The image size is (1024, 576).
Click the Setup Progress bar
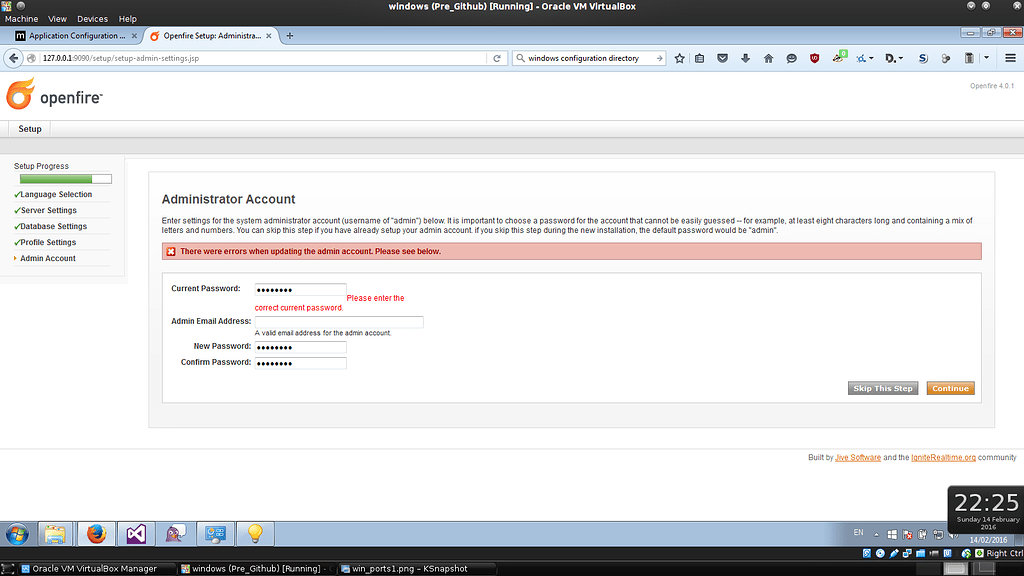65,179
